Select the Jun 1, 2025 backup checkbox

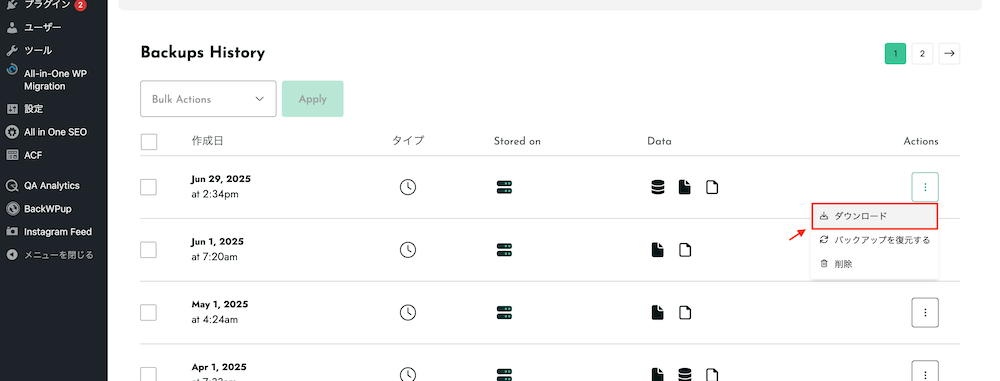149,250
